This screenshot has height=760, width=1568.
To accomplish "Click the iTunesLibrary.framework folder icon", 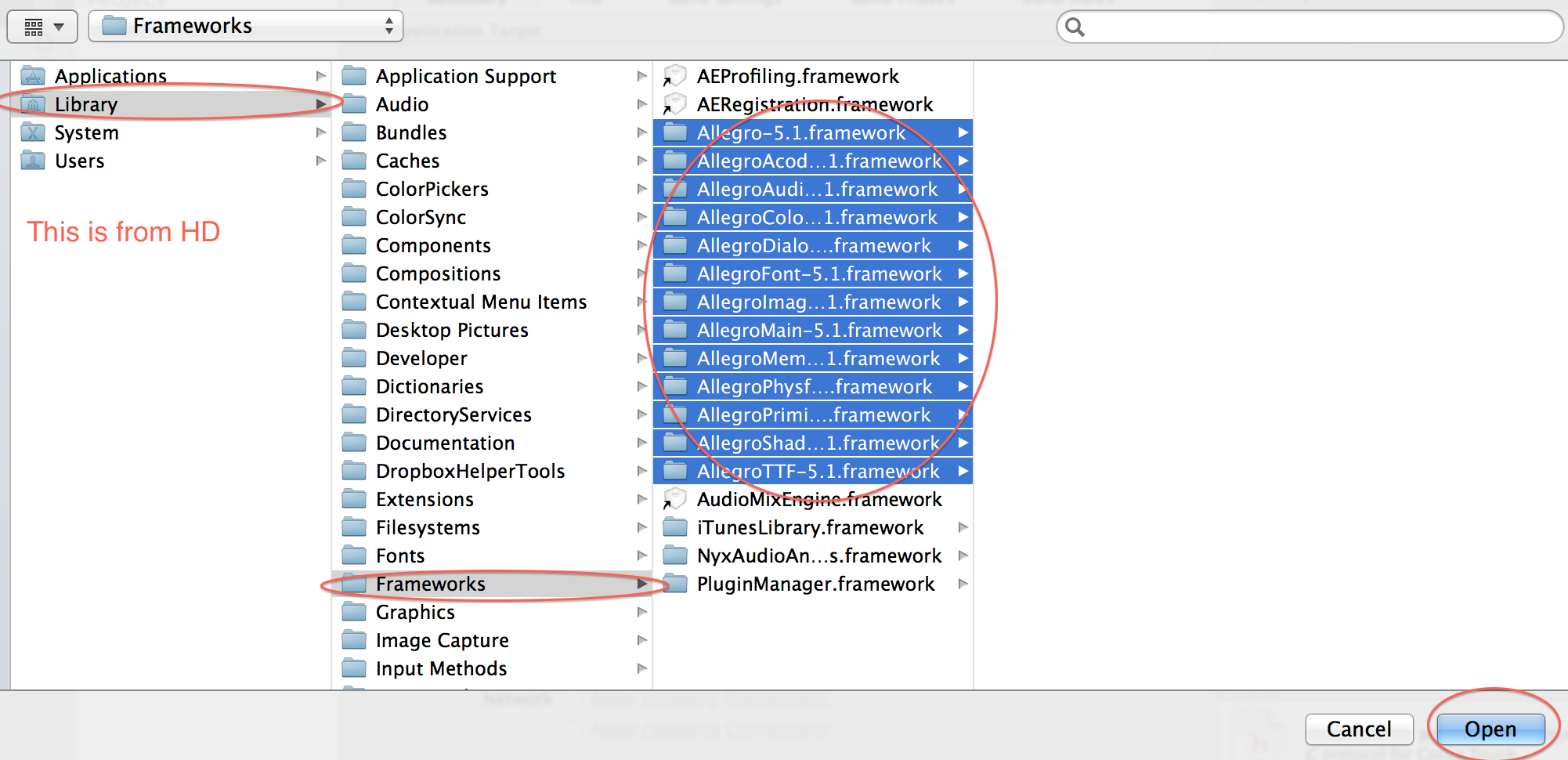I will click(x=674, y=527).
